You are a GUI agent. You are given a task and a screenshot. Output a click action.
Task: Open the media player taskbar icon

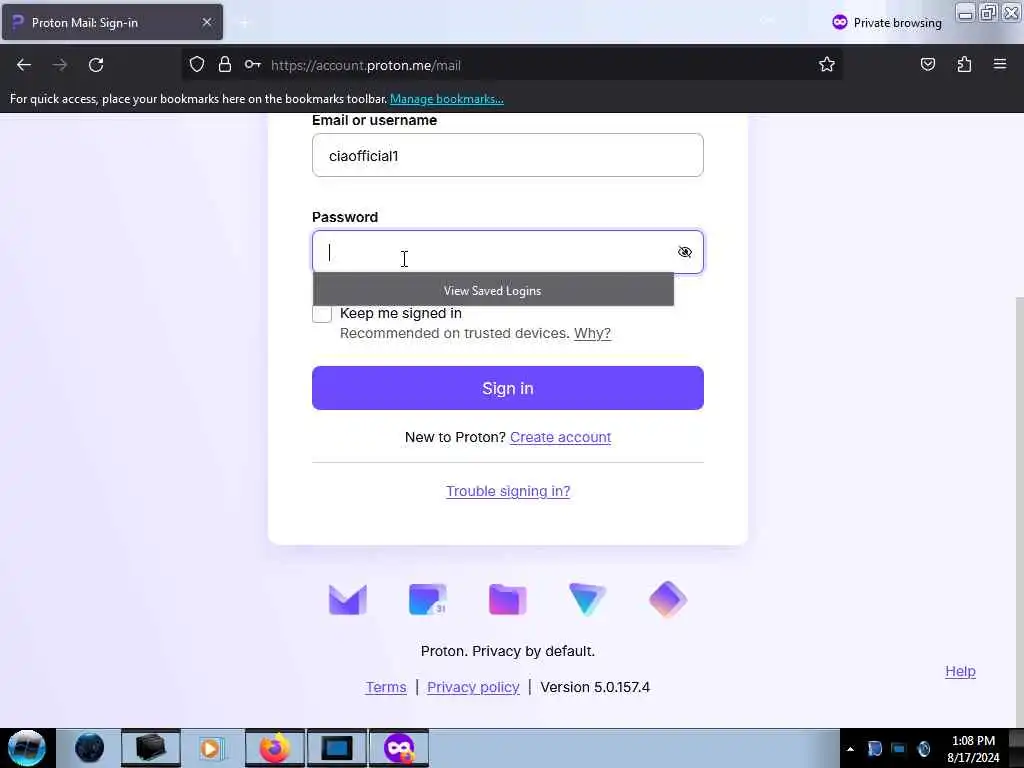pos(211,748)
